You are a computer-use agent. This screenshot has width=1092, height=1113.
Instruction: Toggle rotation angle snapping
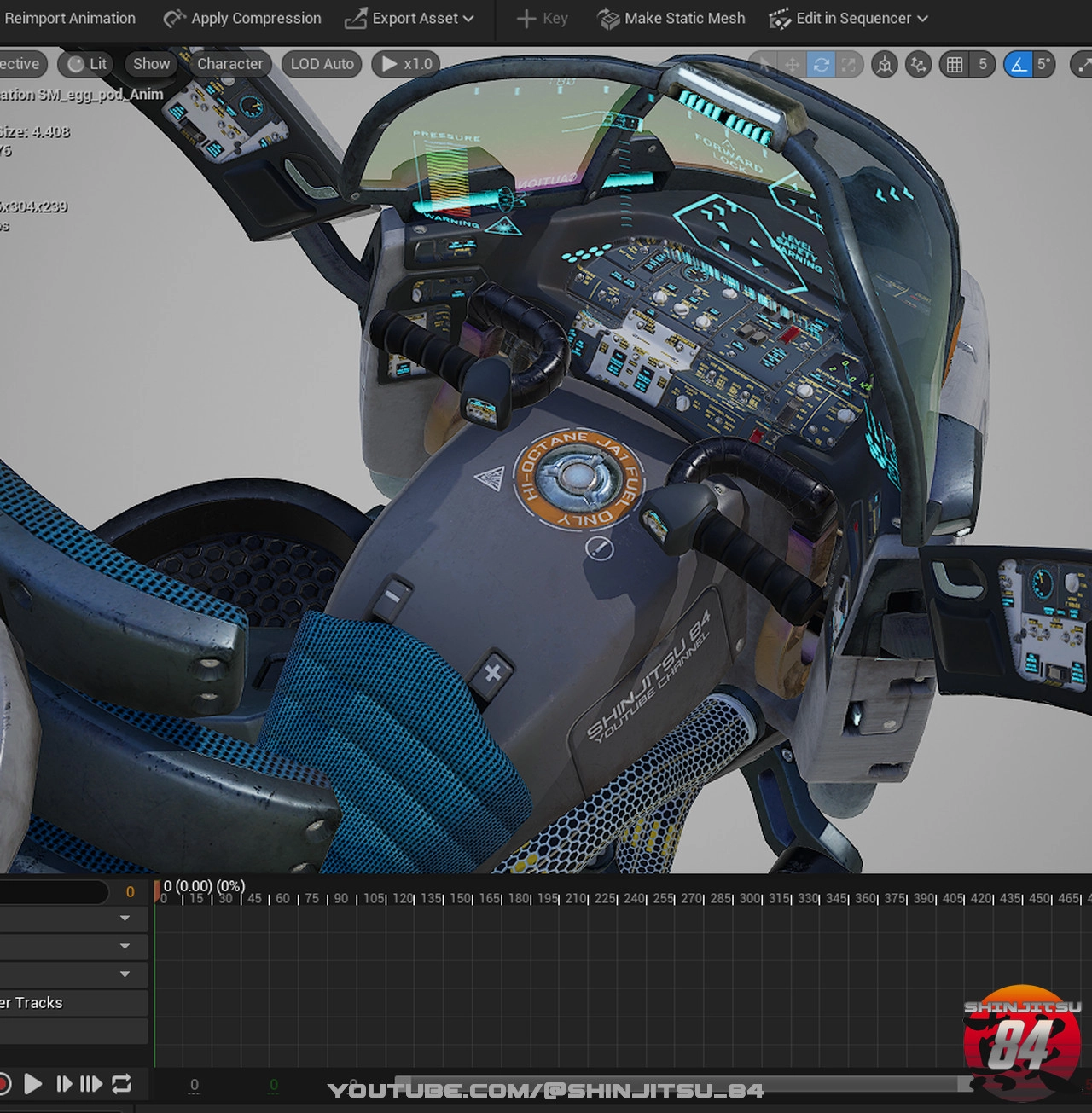point(1018,64)
